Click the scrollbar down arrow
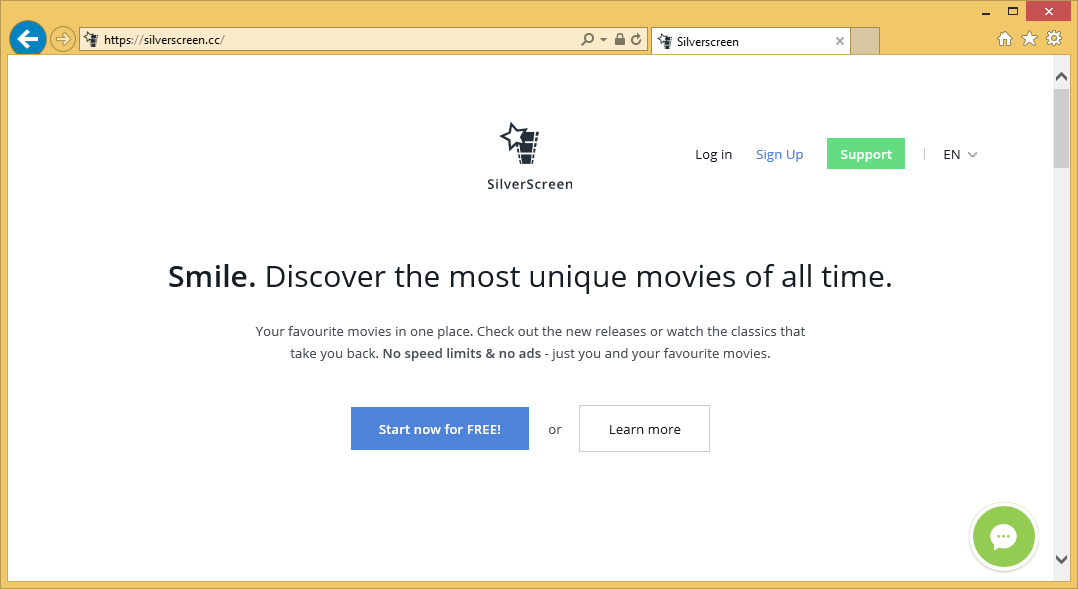This screenshot has height=589, width=1078. 1061,560
